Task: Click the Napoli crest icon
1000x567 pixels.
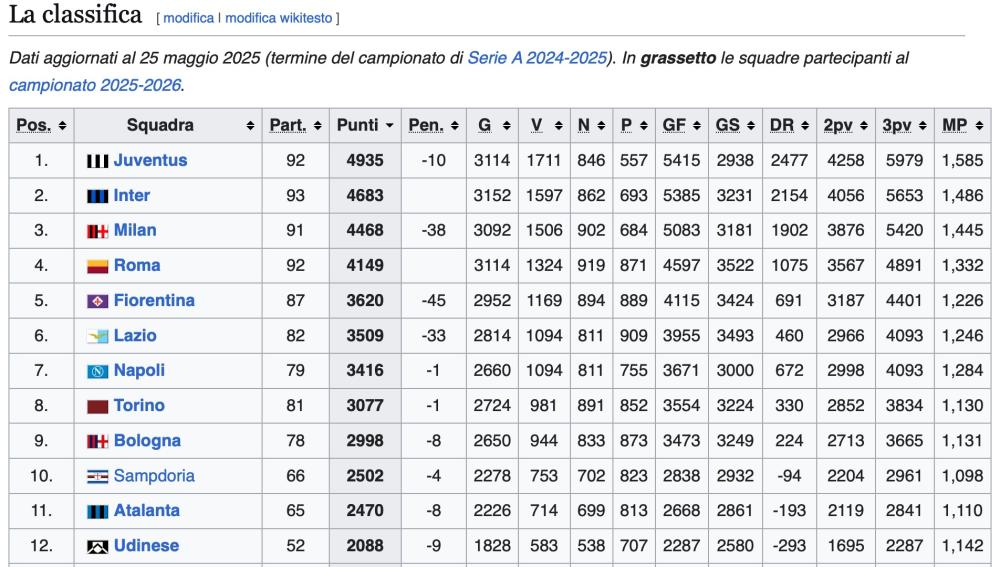Action: pyautogui.click(x=97, y=371)
